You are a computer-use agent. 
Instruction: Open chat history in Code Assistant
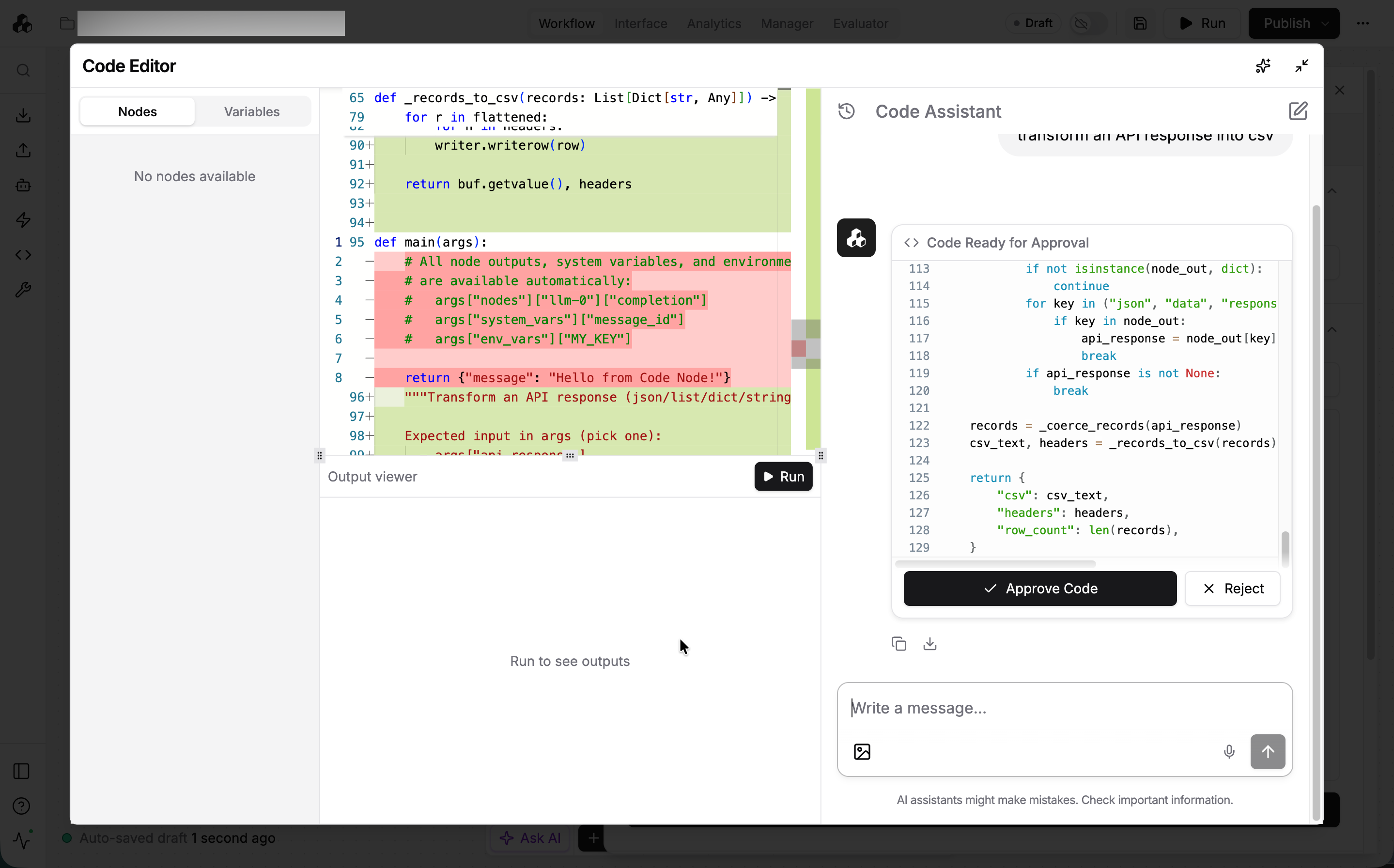pos(847,111)
